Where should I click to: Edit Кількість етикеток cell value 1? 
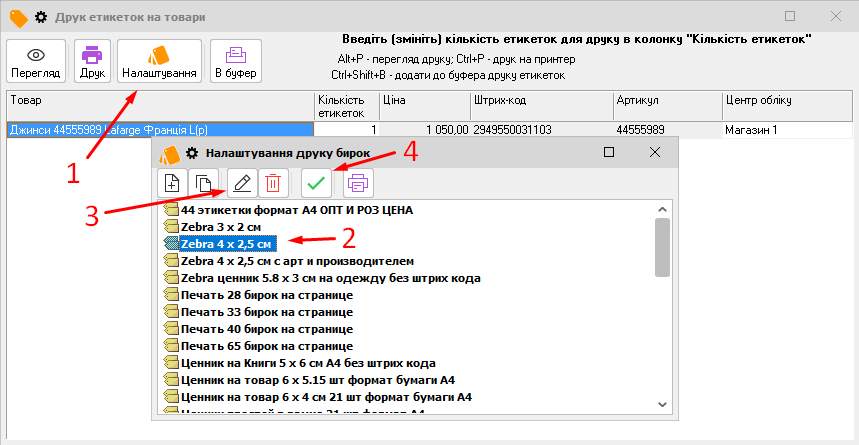pos(345,130)
